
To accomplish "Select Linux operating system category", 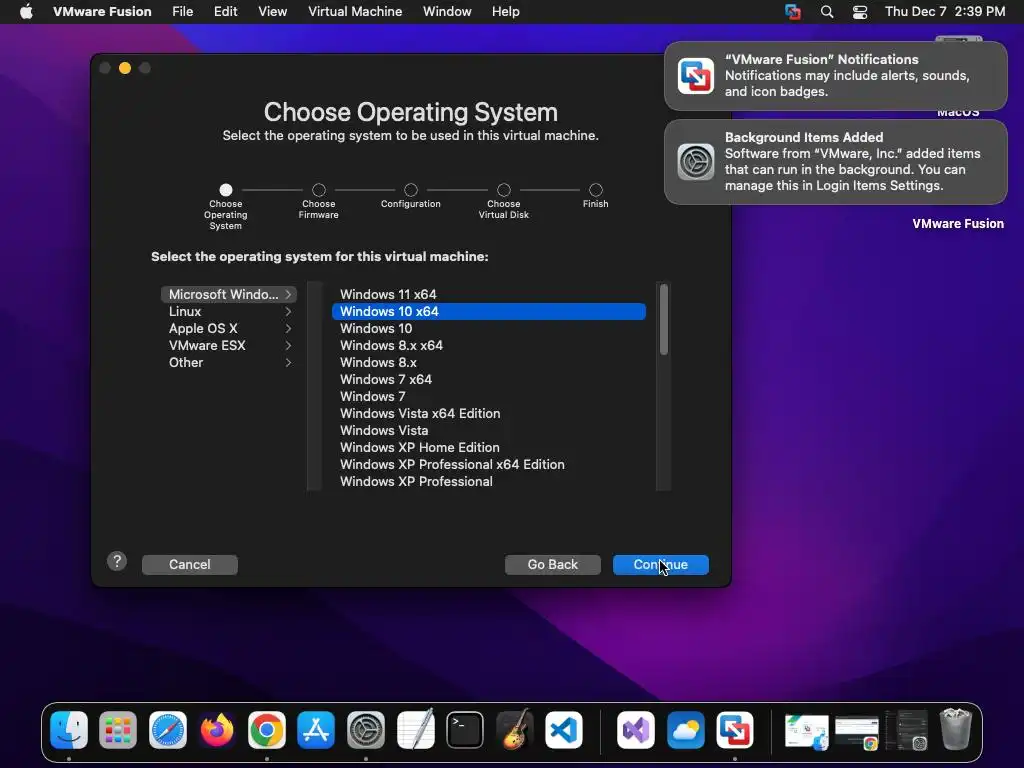I will [229, 312].
